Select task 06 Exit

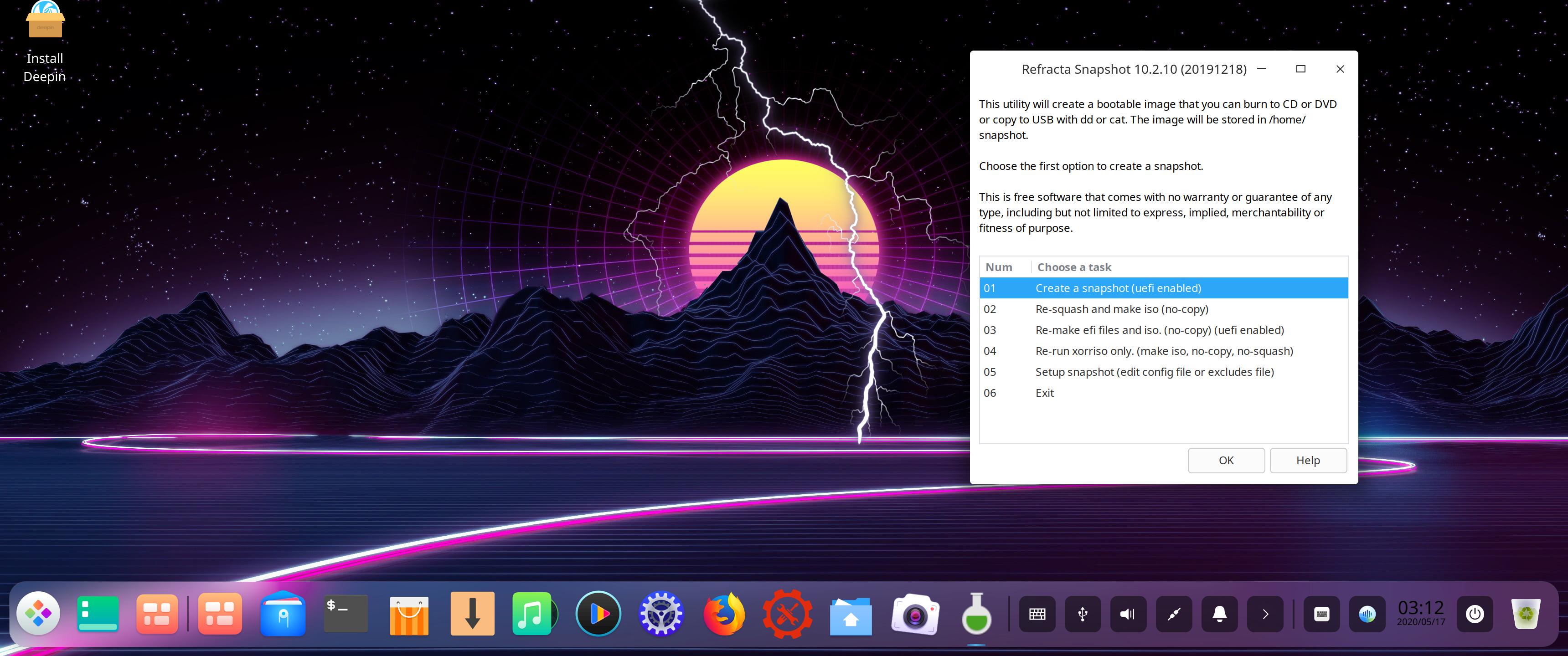pyautogui.click(x=1164, y=393)
